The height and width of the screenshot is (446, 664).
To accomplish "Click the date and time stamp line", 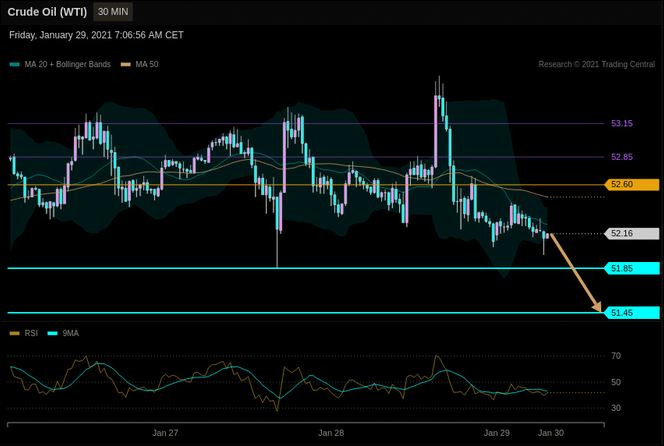I will pyautogui.click(x=96, y=35).
